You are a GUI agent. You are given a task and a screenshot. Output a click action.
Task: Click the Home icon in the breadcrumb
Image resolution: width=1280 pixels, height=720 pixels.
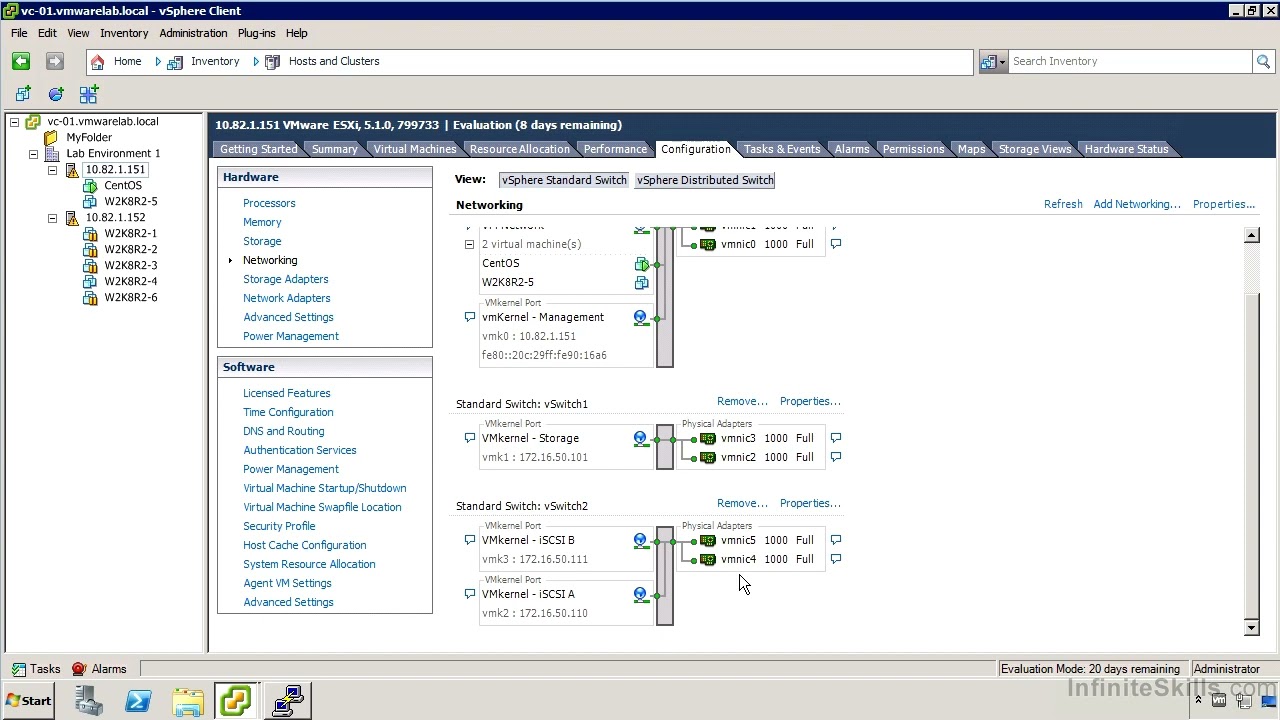[97, 62]
